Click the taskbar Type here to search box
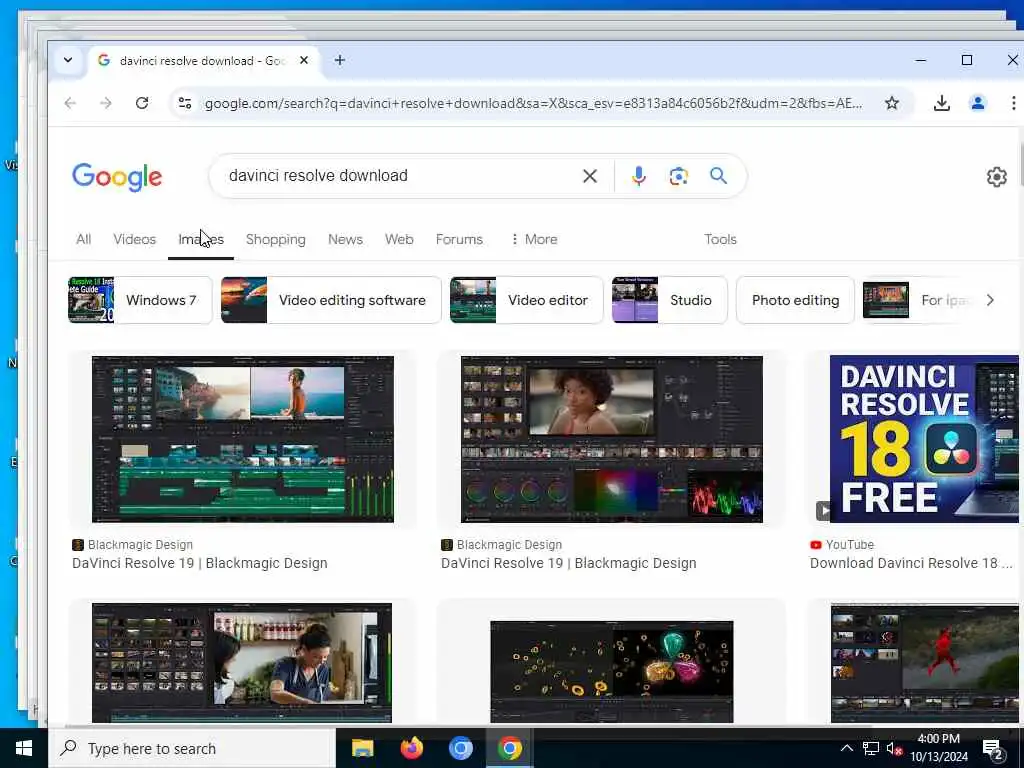This screenshot has width=1024, height=768. (x=191, y=748)
